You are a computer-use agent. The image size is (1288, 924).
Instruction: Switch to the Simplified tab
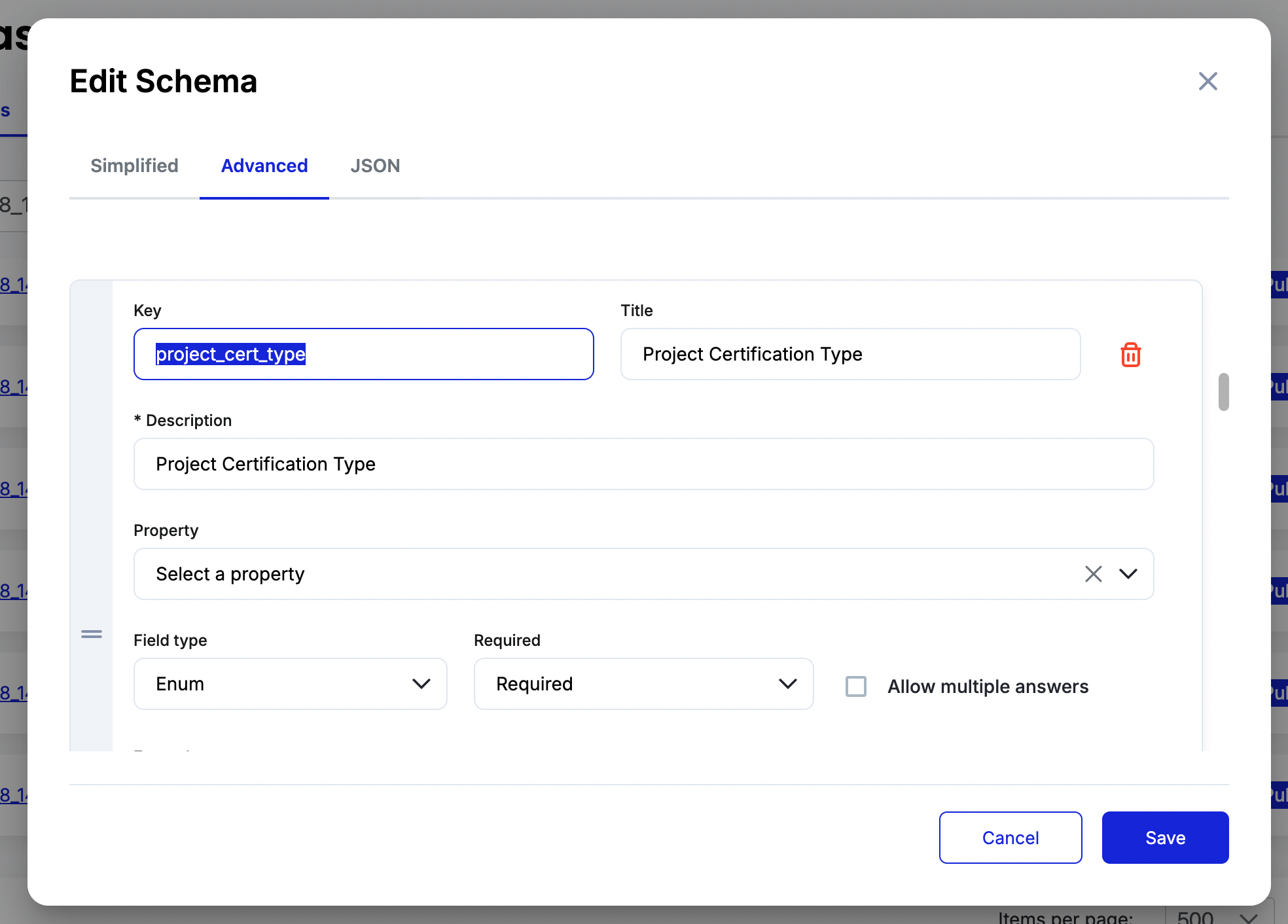coord(134,166)
